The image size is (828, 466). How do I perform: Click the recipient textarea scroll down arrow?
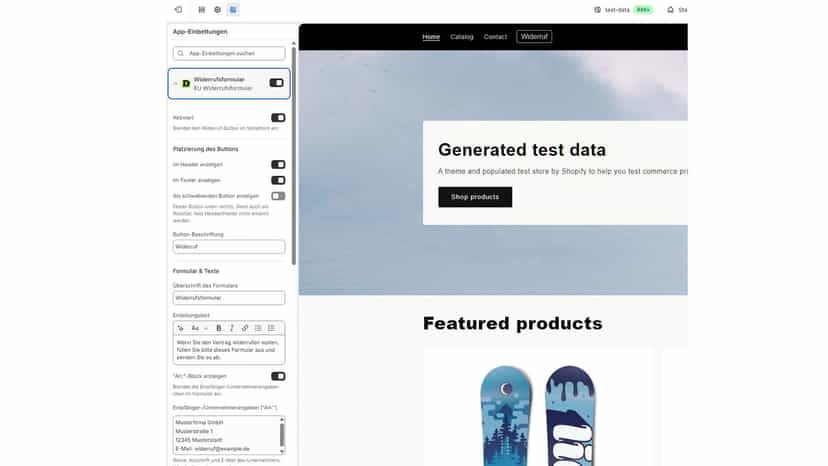282,451
